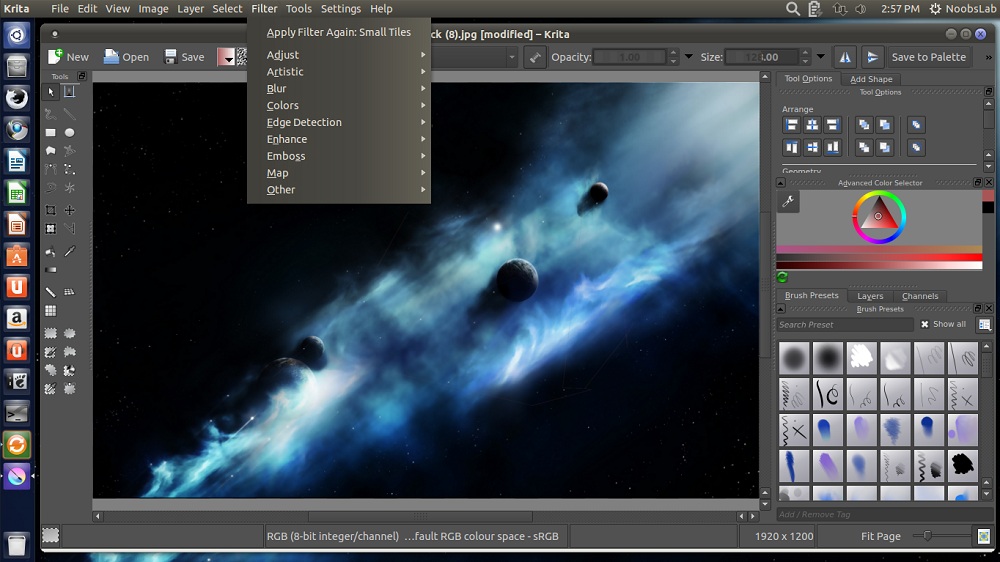
Task: Click the preset view mode icon
Action: pos(984,325)
